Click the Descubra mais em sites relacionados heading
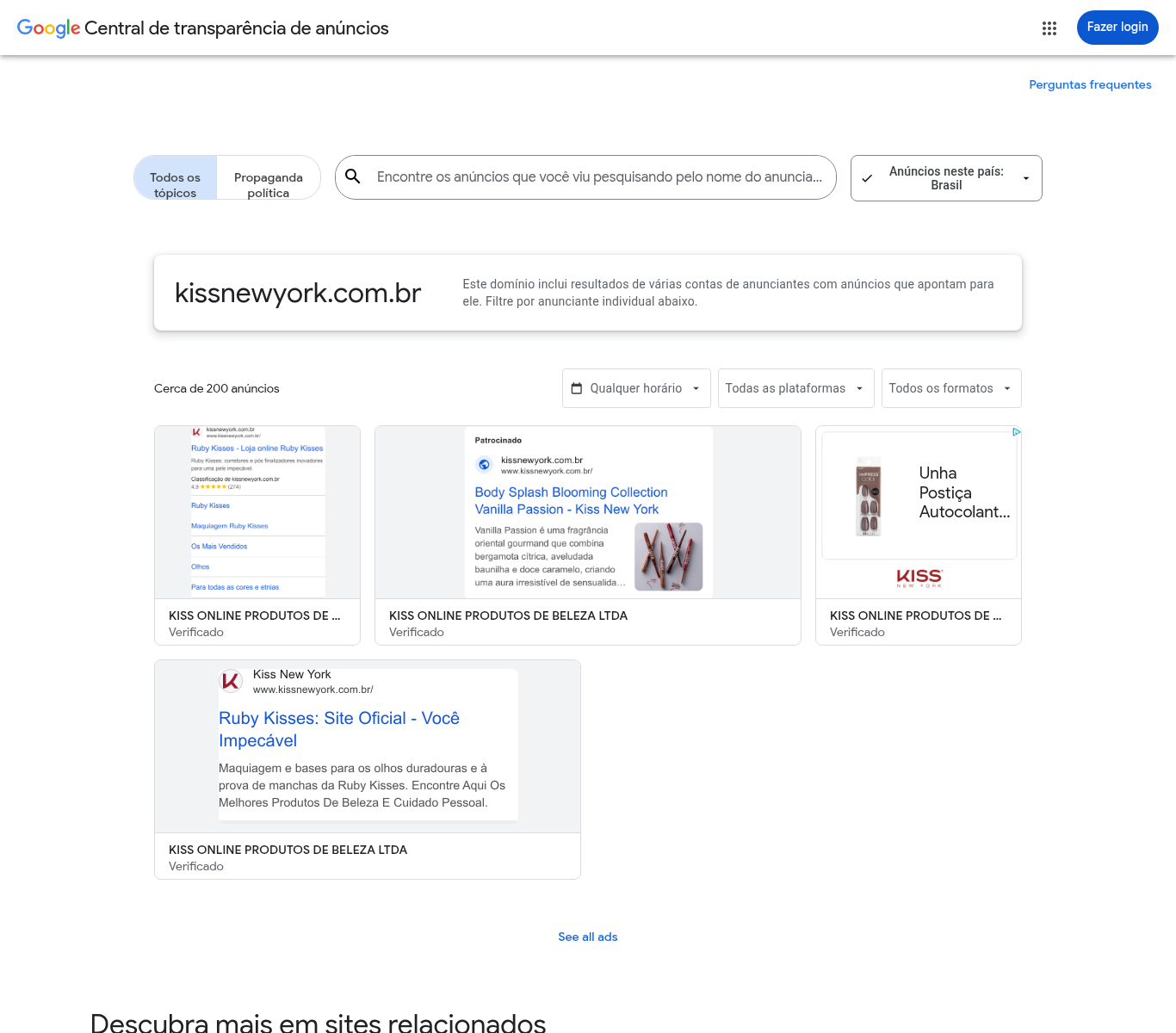Screen dimensions: 1176x1033 coord(319,1023)
